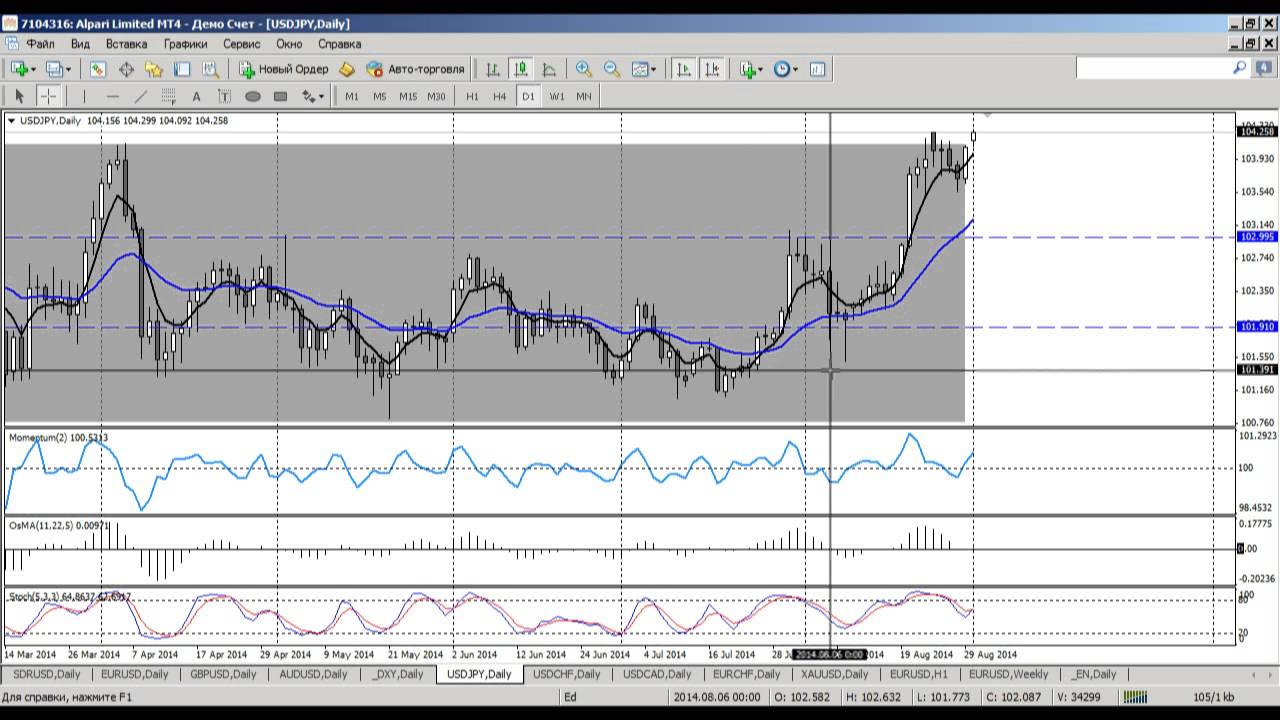Open the Окно menu
The width and height of the screenshot is (1280, 720).
coord(289,44)
